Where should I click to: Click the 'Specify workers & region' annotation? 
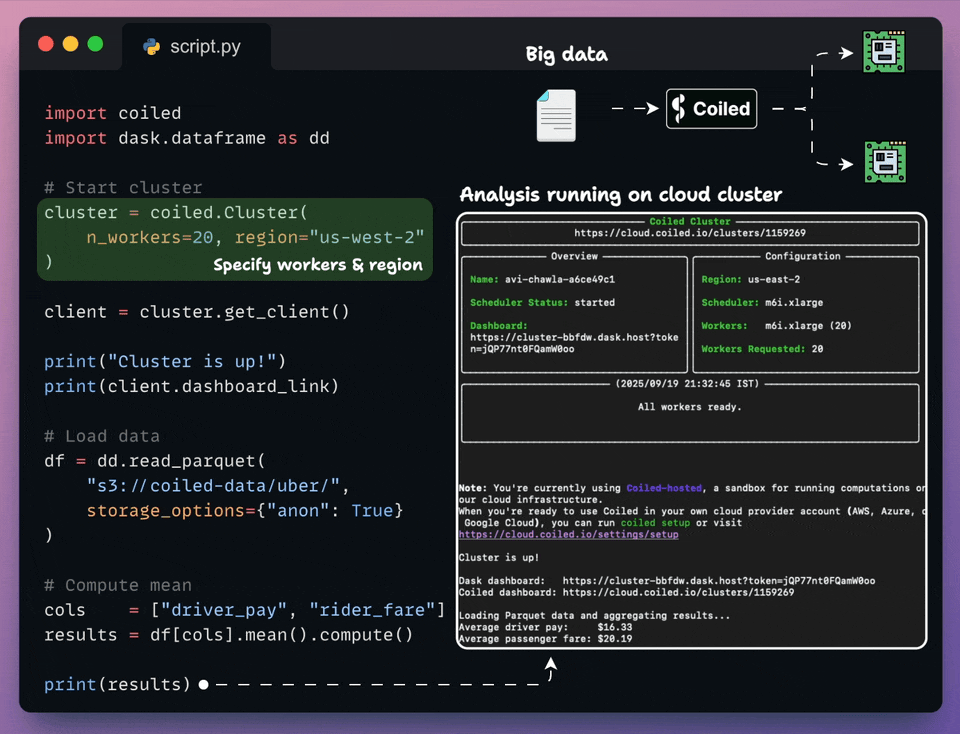tap(318, 264)
